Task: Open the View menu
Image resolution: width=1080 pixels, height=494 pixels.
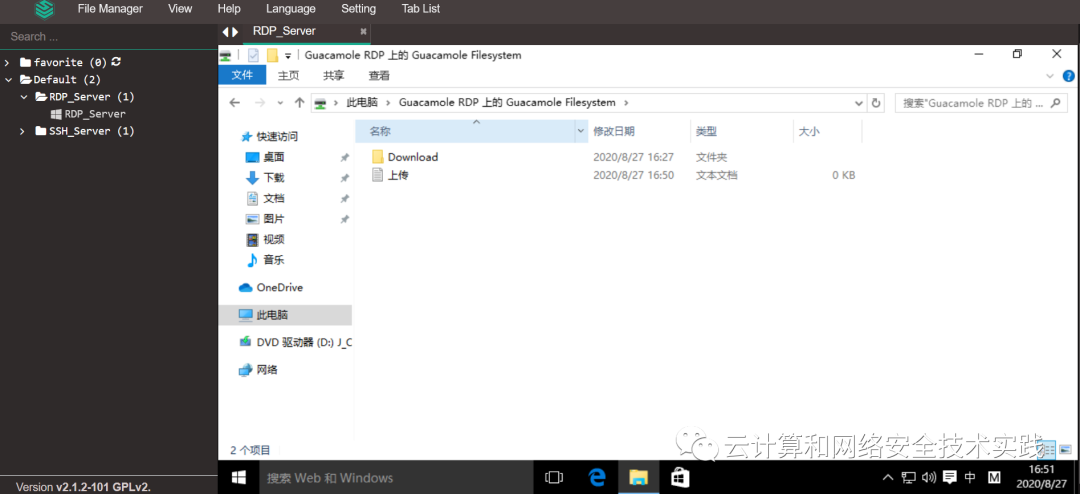Action: coord(180,9)
